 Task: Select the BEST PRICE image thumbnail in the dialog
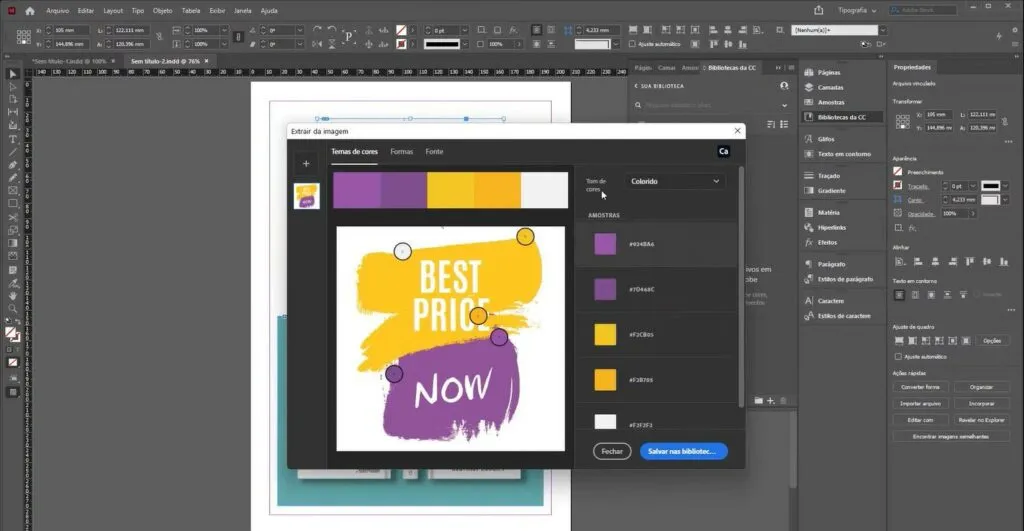click(x=306, y=196)
